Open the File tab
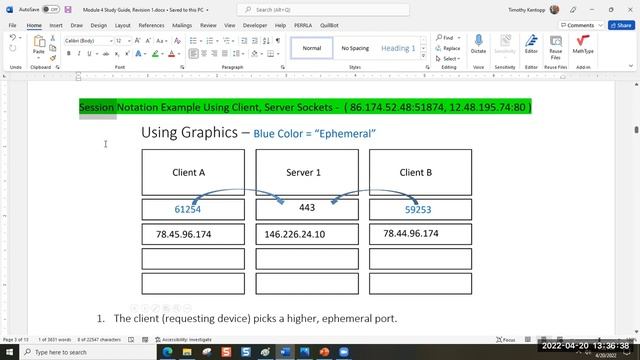 (13, 25)
